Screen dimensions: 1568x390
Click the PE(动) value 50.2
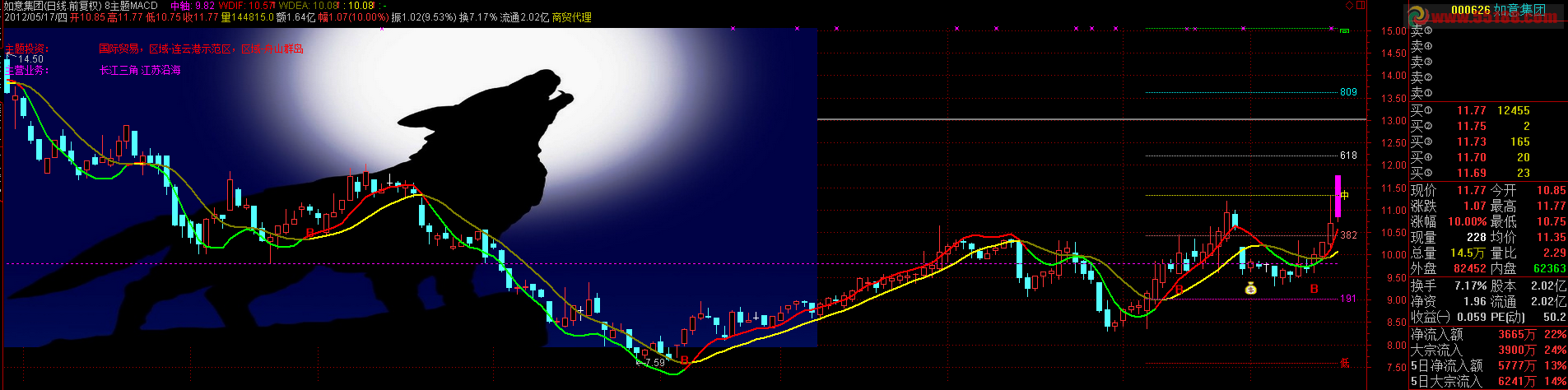click(1554, 317)
